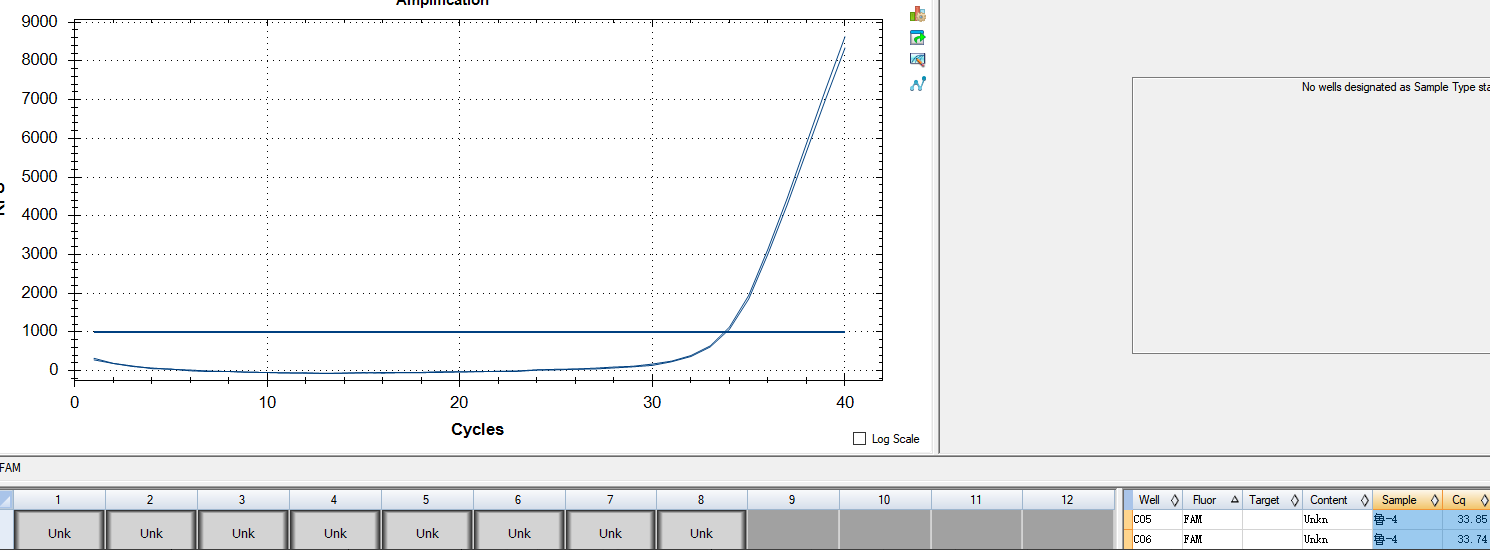Click the Unk well under column 2
1490x550 pixels.
click(x=151, y=531)
